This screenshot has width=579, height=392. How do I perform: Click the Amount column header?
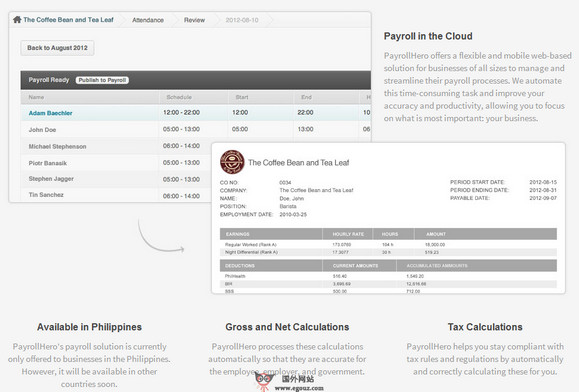[436, 234]
